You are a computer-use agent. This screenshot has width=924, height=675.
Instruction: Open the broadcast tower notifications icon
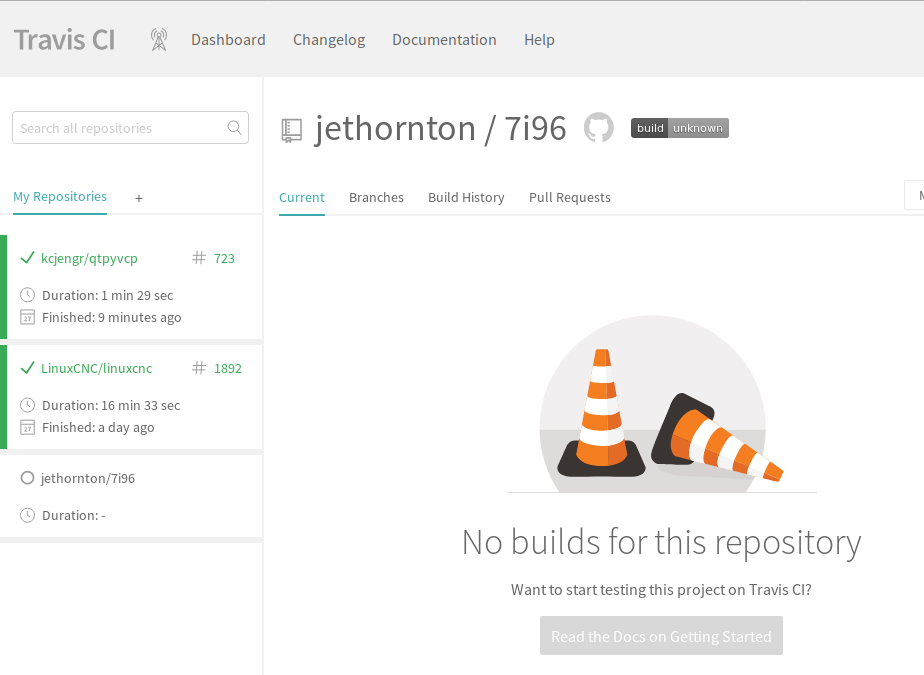pos(159,39)
